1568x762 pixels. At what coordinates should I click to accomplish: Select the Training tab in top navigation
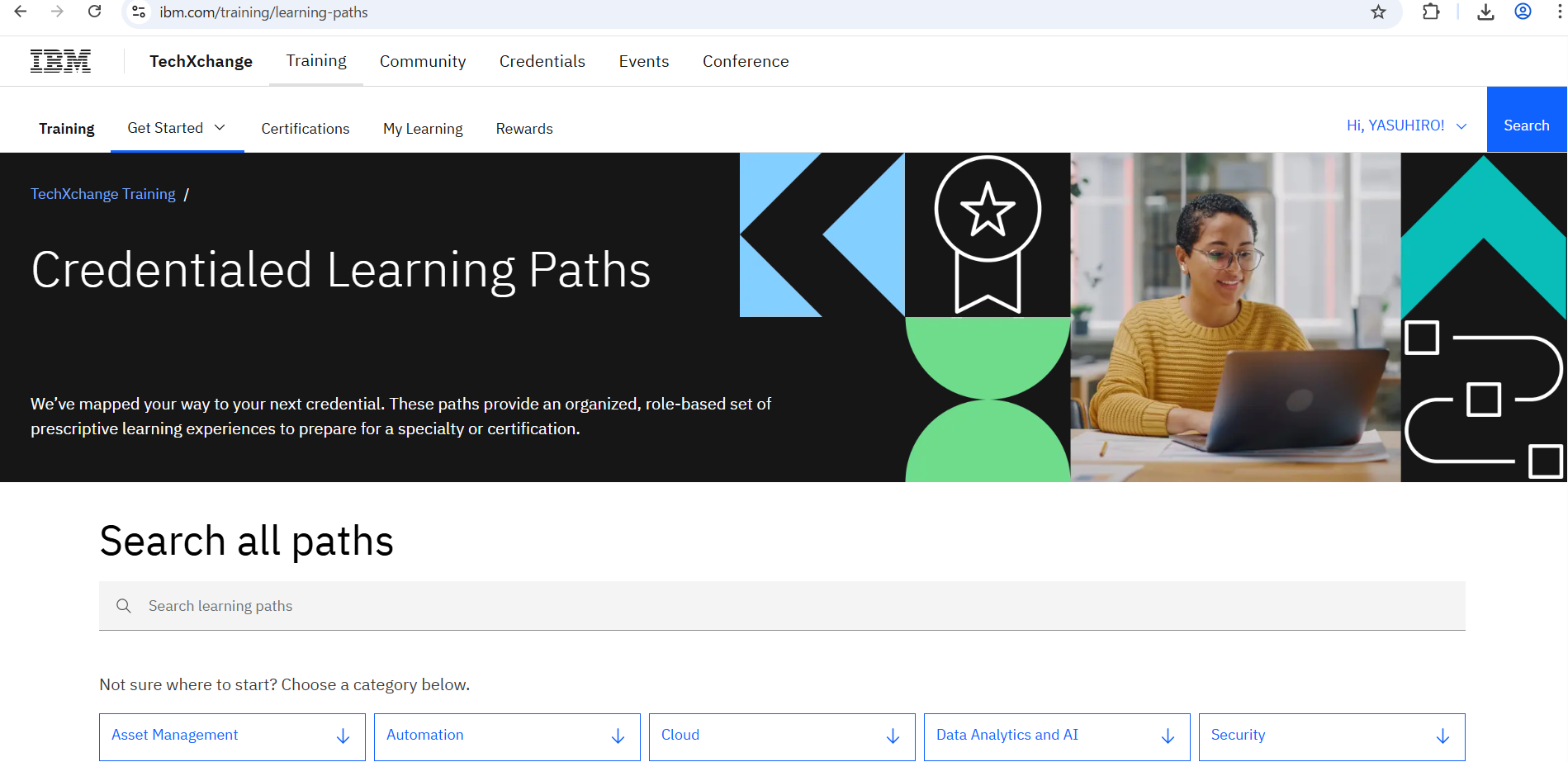316,61
